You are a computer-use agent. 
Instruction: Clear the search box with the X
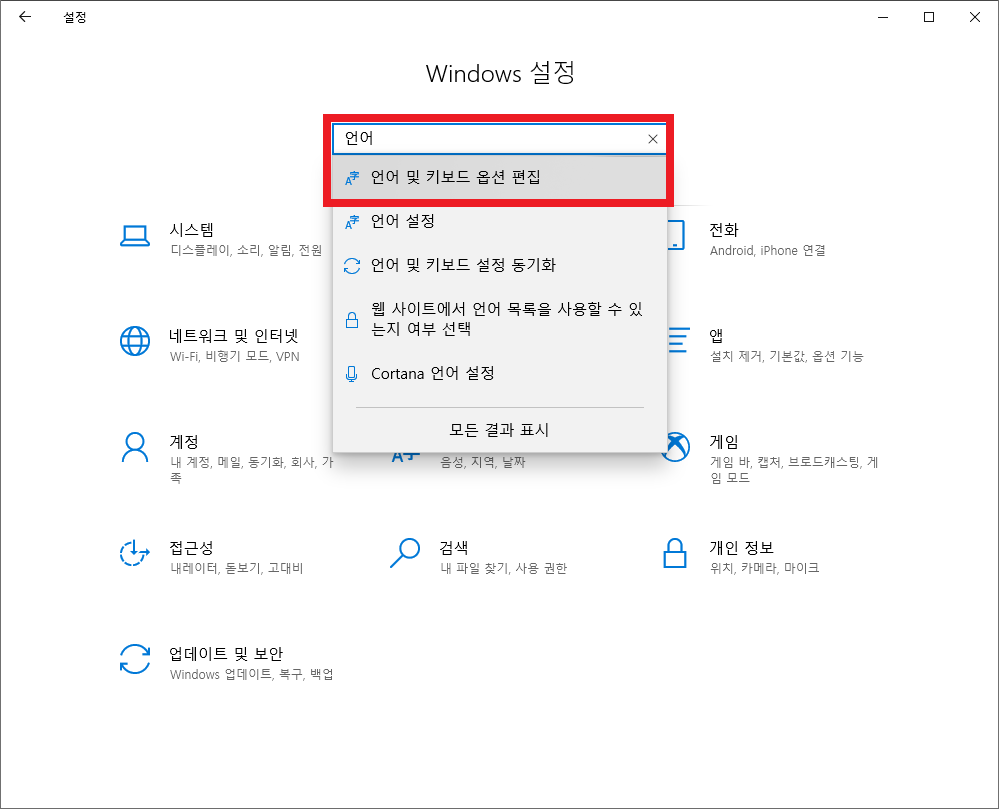(x=652, y=139)
